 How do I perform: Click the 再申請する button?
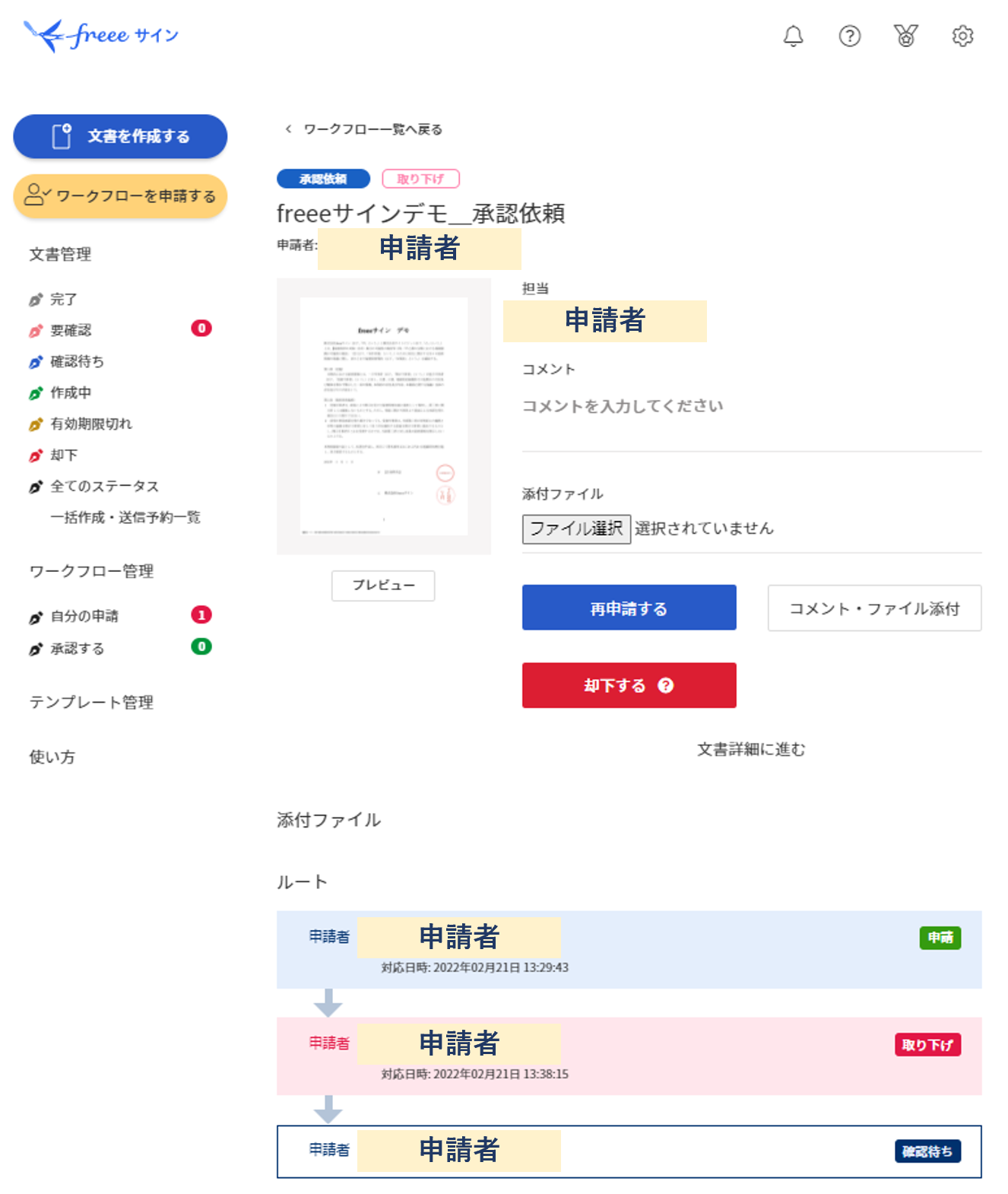click(x=629, y=608)
